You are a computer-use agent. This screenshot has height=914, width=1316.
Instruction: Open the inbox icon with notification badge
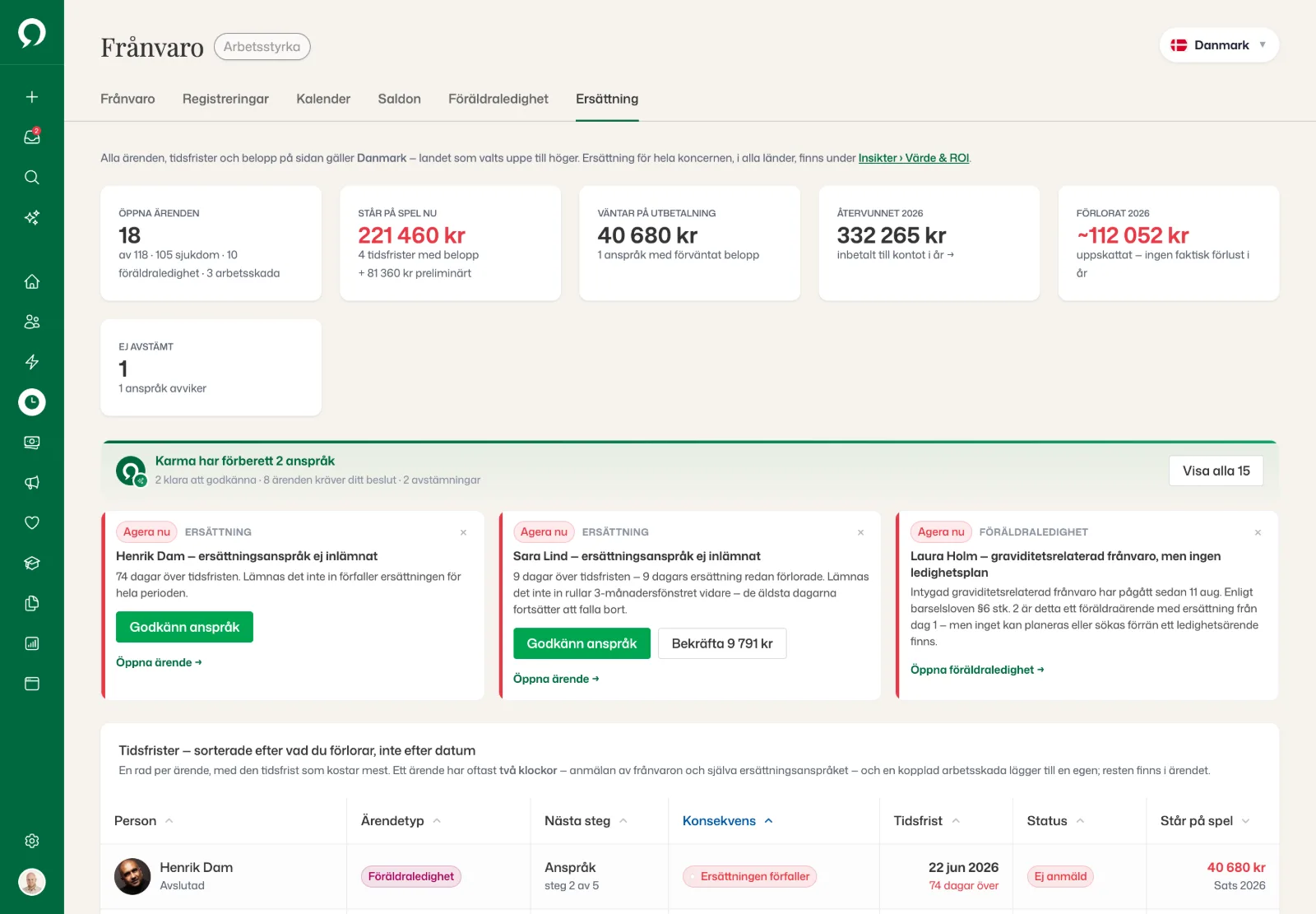pos(32,137)
